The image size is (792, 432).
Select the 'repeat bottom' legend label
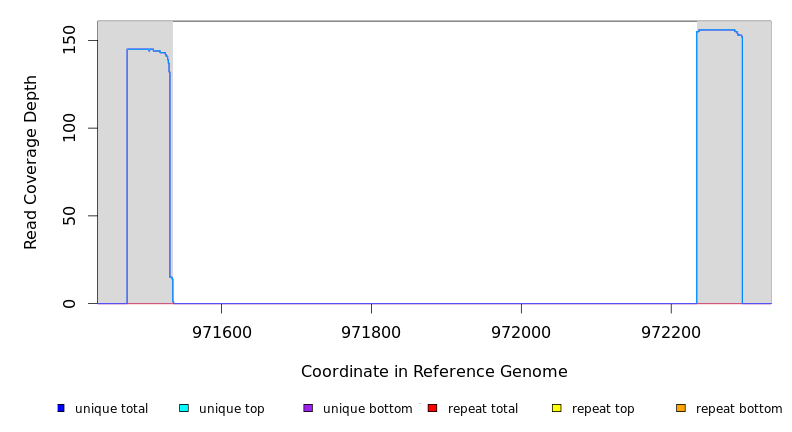tap(739, 409)
